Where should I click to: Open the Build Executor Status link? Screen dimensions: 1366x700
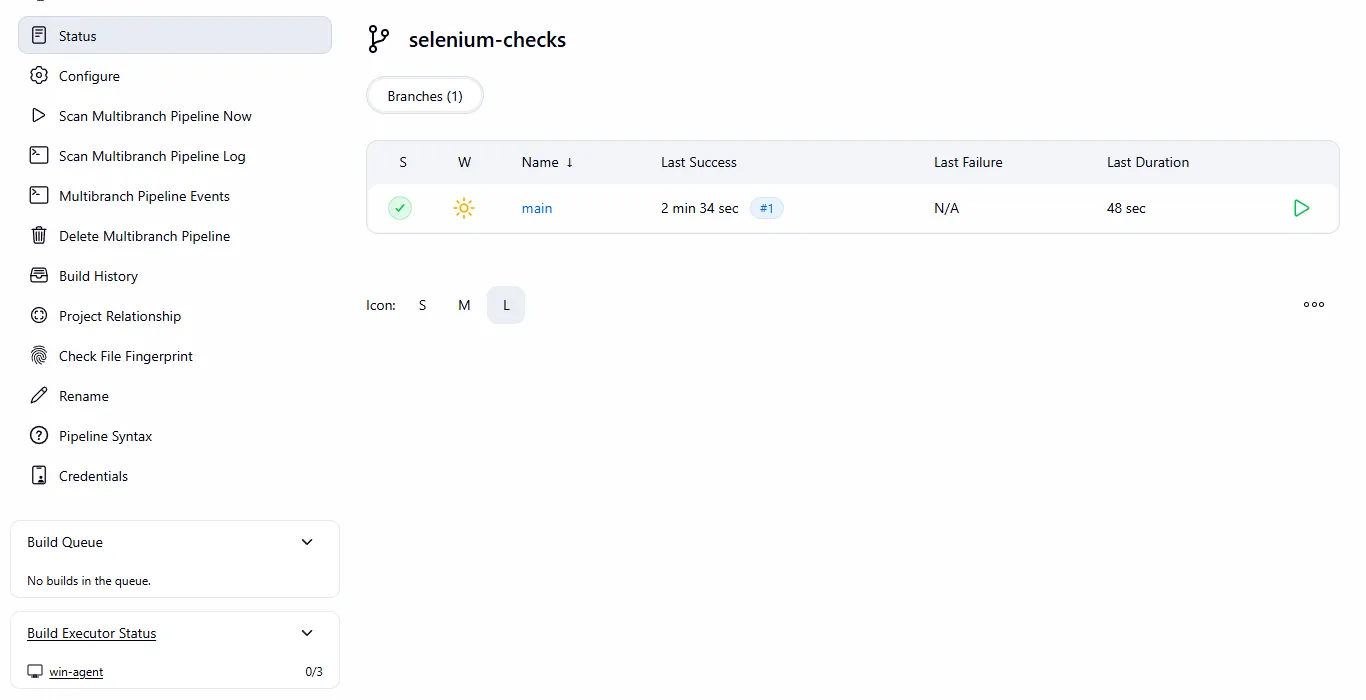tap(92, 633)
